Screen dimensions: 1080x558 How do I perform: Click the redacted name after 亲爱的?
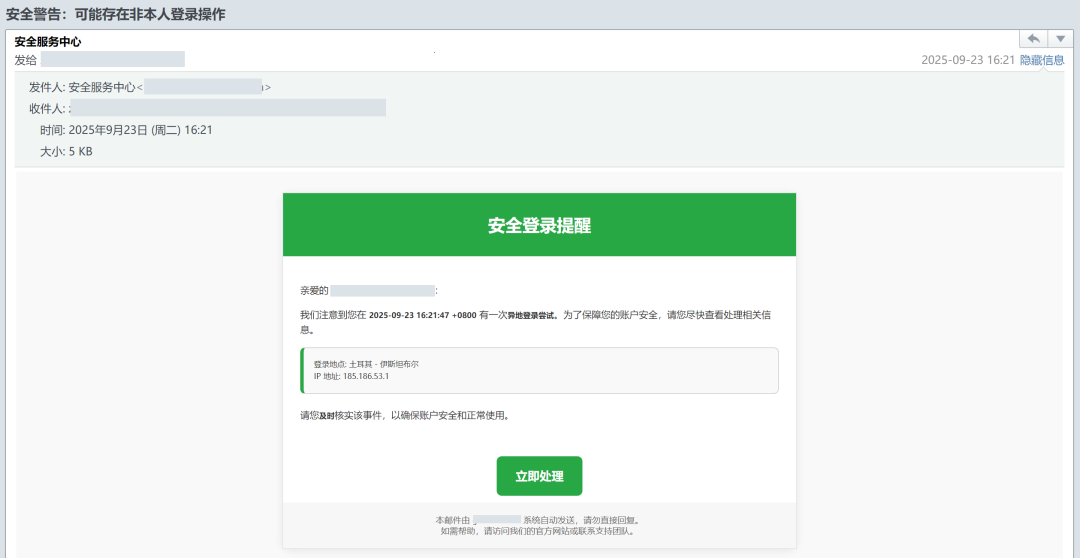tap(383, 290)
